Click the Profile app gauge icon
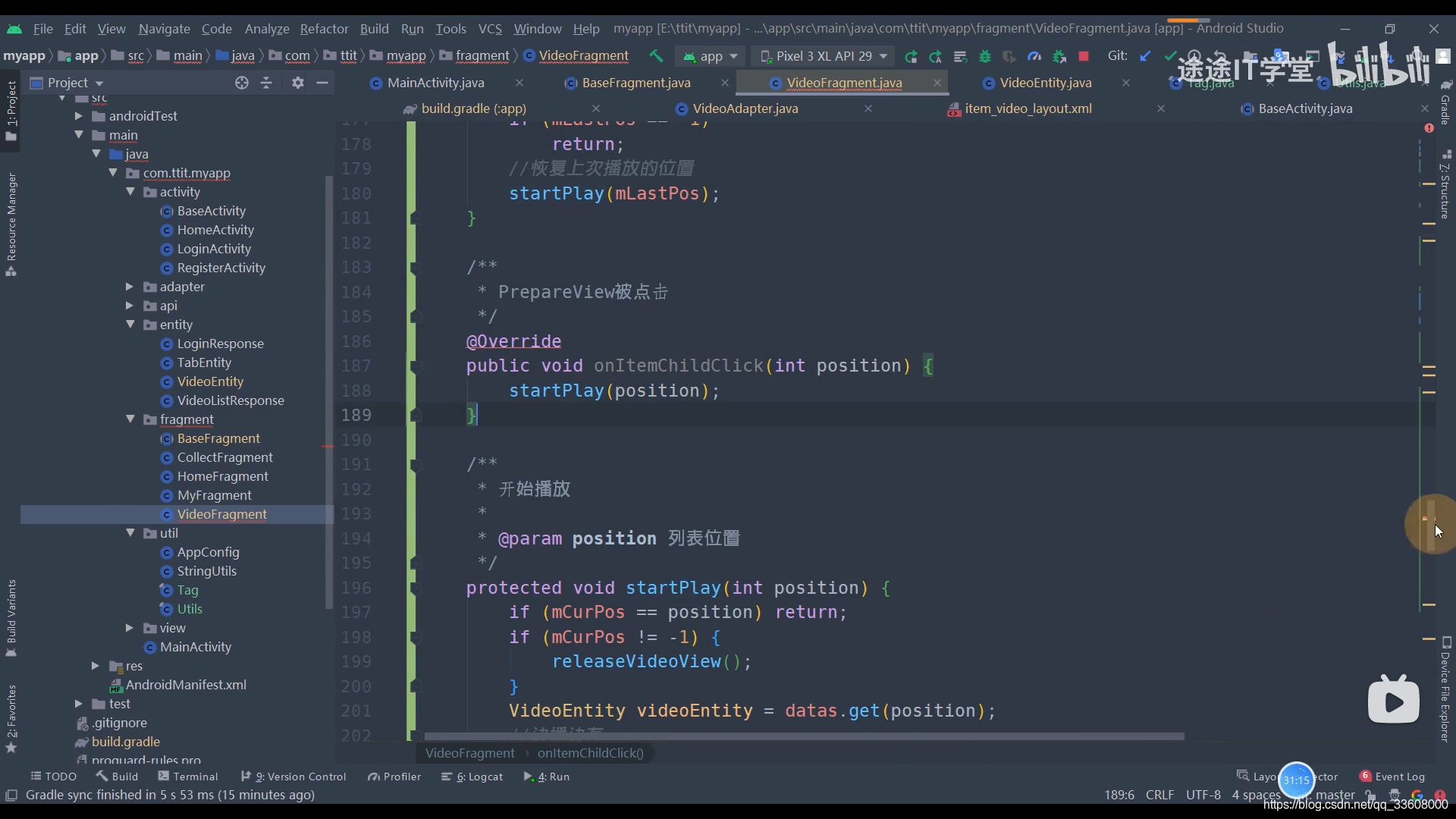 click(x=1034, y=56)
